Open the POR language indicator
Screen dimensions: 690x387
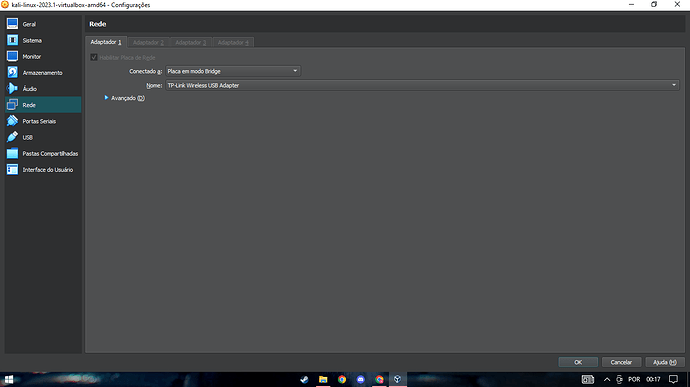[634, 379]
